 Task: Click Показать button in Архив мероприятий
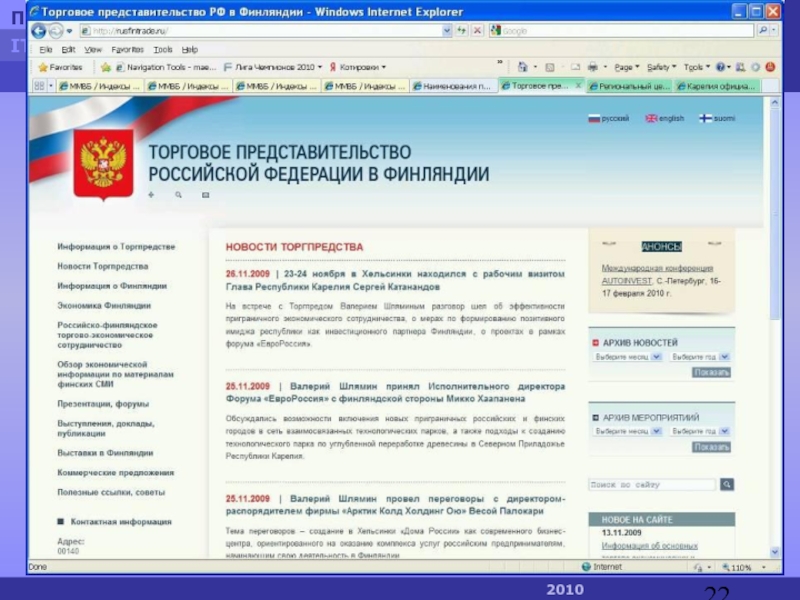(711, 447)
